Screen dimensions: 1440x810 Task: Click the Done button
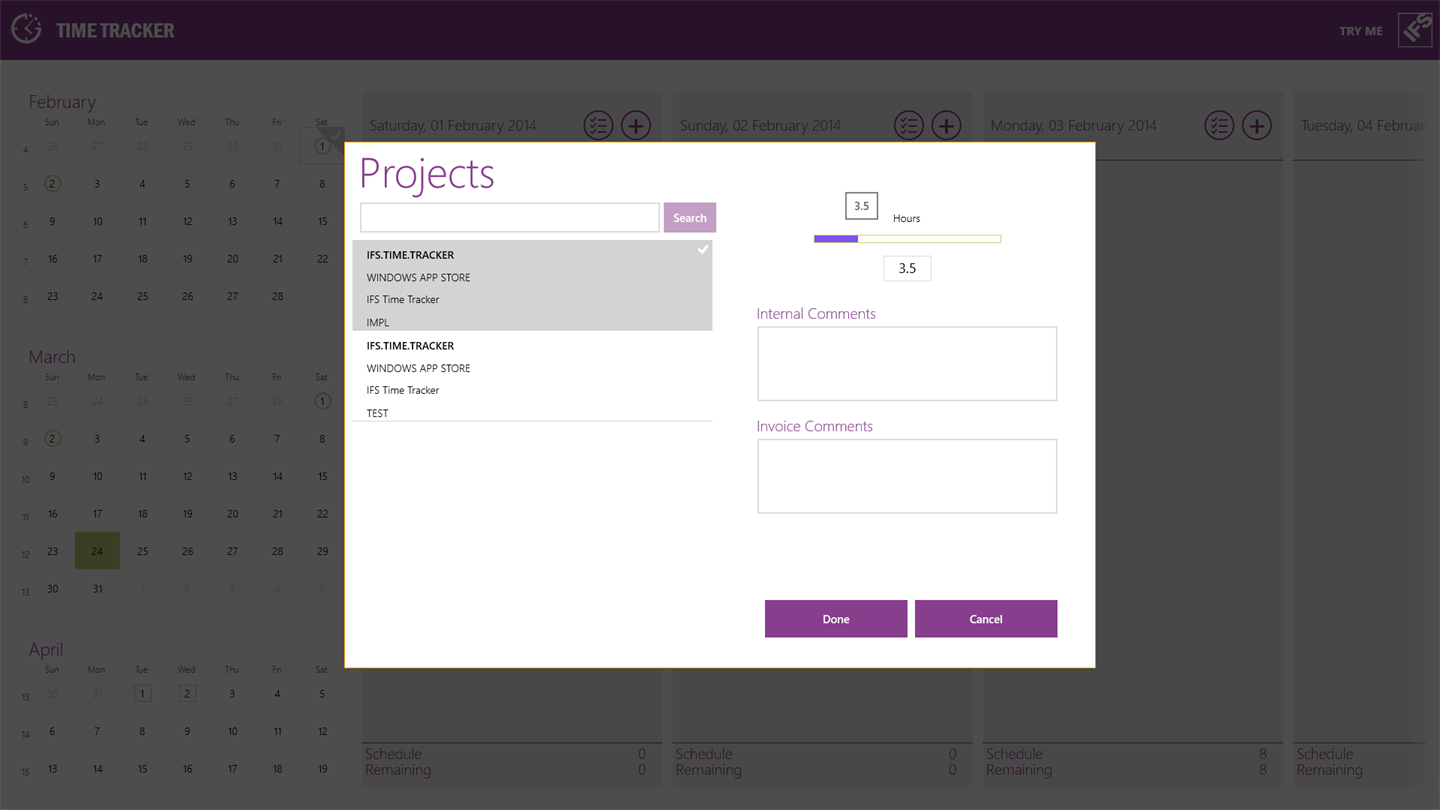[836, 619]
